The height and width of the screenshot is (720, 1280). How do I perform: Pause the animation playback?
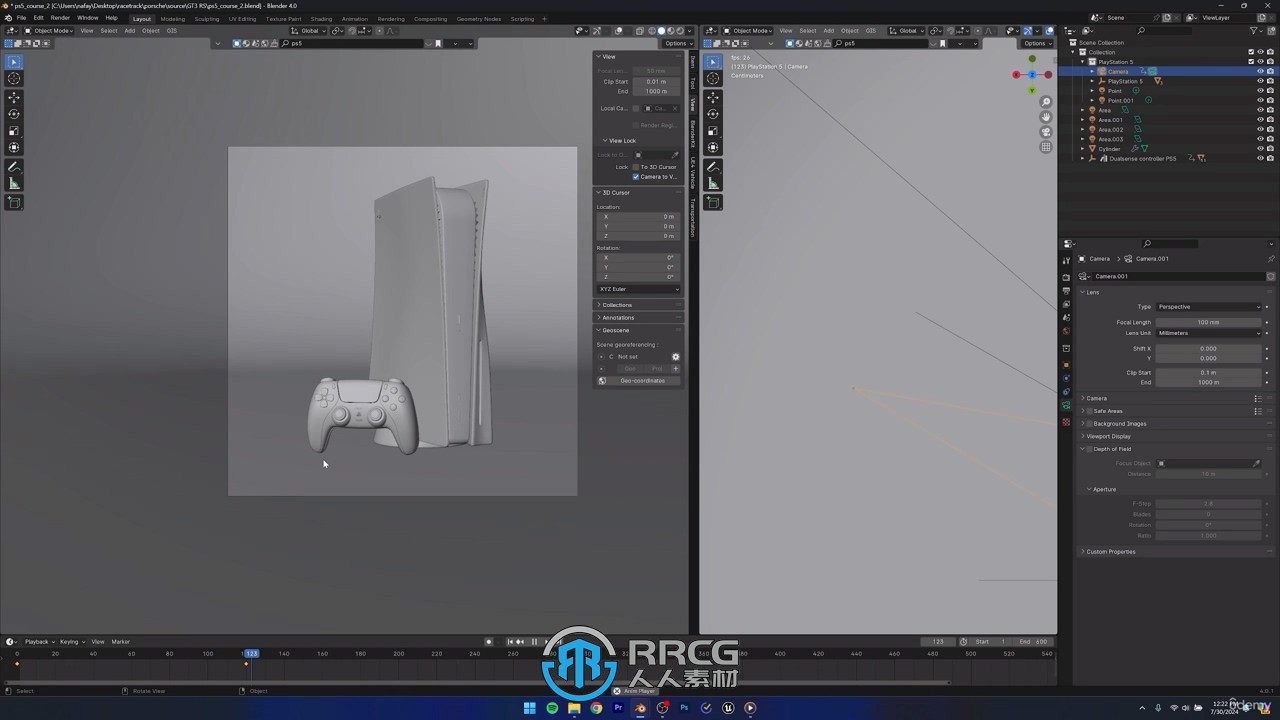[534, 642]
